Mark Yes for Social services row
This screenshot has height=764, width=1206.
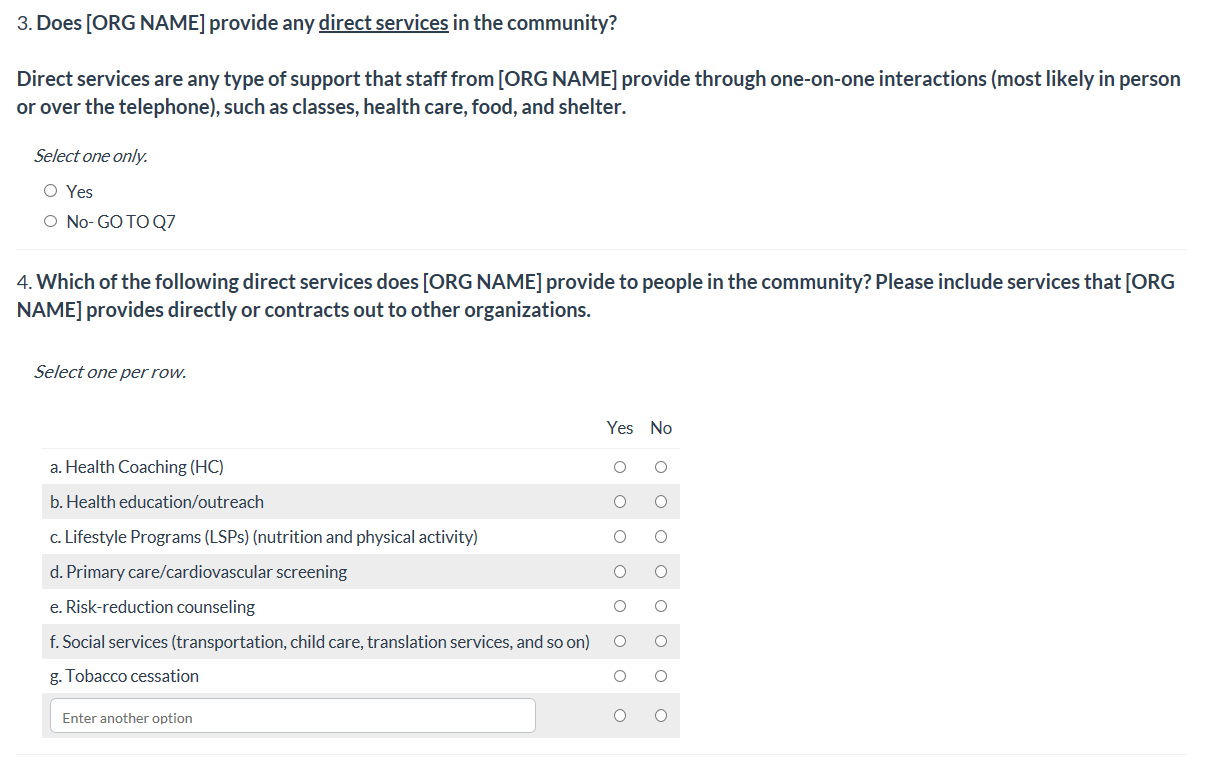(620, 641)
